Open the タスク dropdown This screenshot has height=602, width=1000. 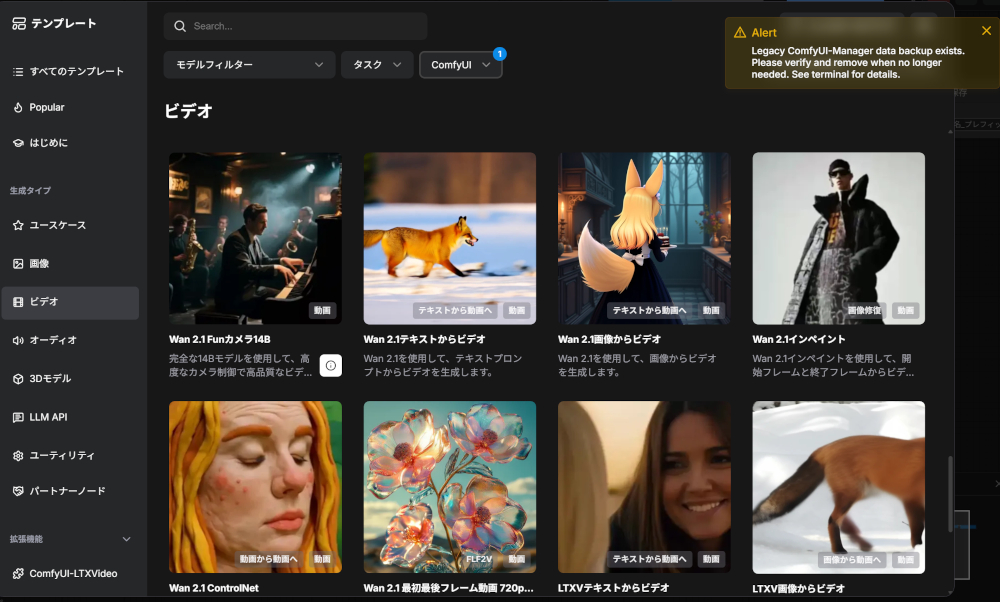377,65
